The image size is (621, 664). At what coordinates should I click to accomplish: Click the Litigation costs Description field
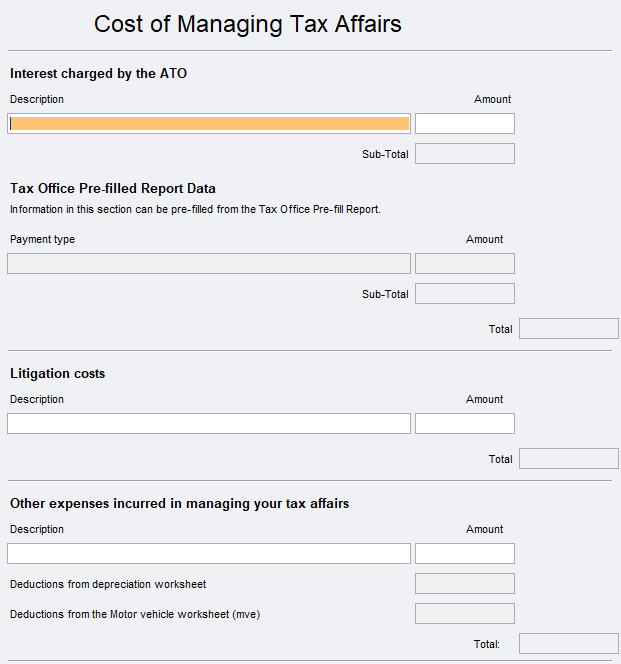click(x=209, y=424)
